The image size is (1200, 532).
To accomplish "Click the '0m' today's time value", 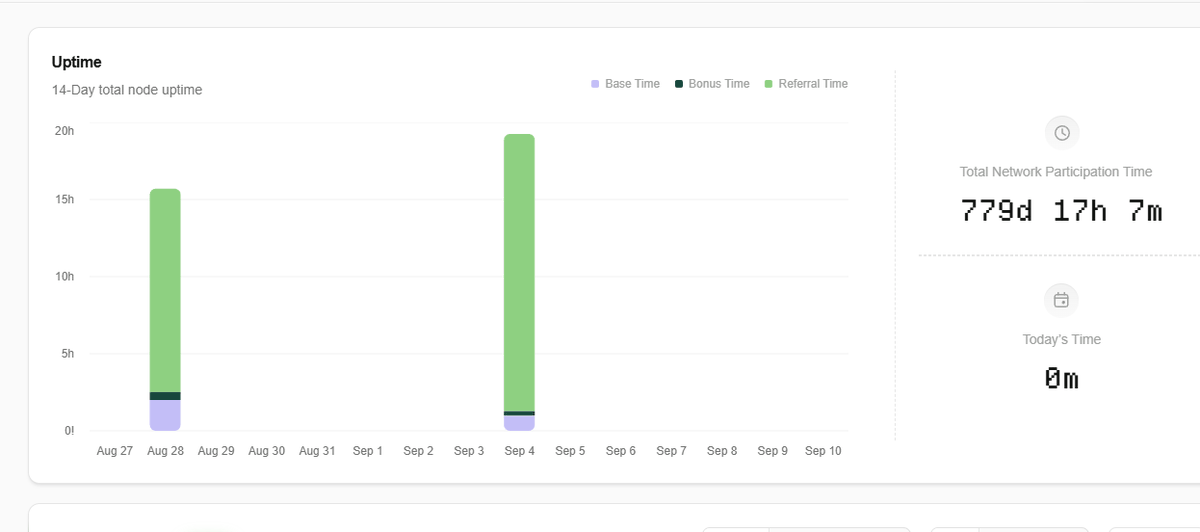I will 1062,378.
